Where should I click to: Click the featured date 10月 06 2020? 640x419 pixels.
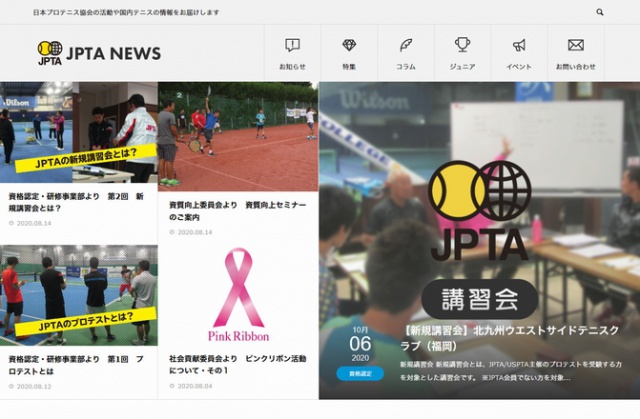tap(360, 344)
